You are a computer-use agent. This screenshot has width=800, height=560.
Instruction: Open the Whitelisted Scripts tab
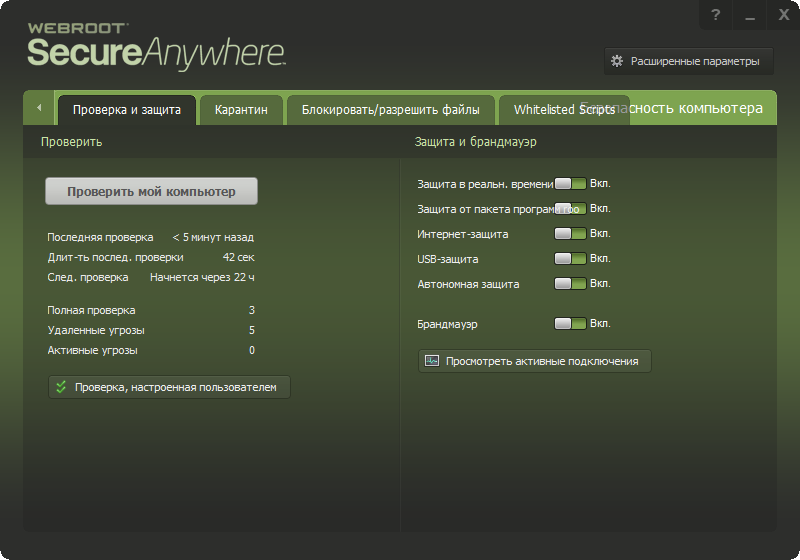(564, 110)
